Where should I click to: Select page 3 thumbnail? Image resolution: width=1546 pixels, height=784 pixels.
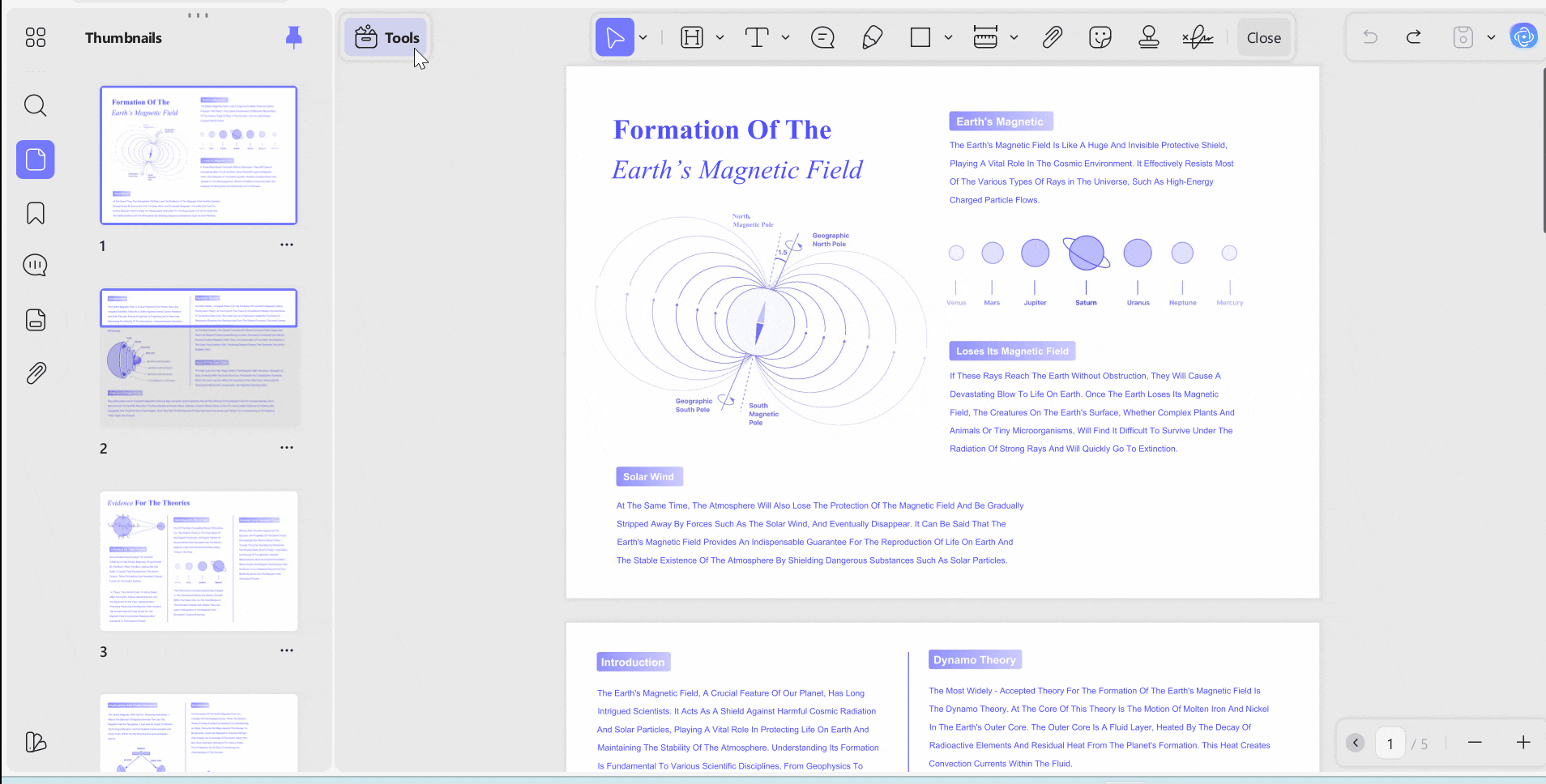click(199, 560)
